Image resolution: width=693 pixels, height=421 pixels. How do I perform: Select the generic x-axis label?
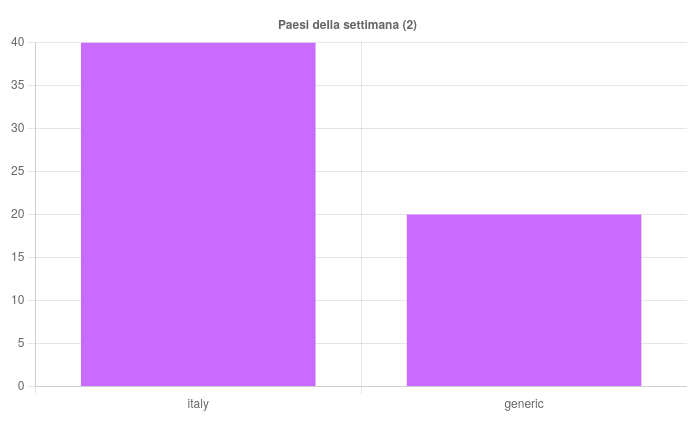point(524,404)
